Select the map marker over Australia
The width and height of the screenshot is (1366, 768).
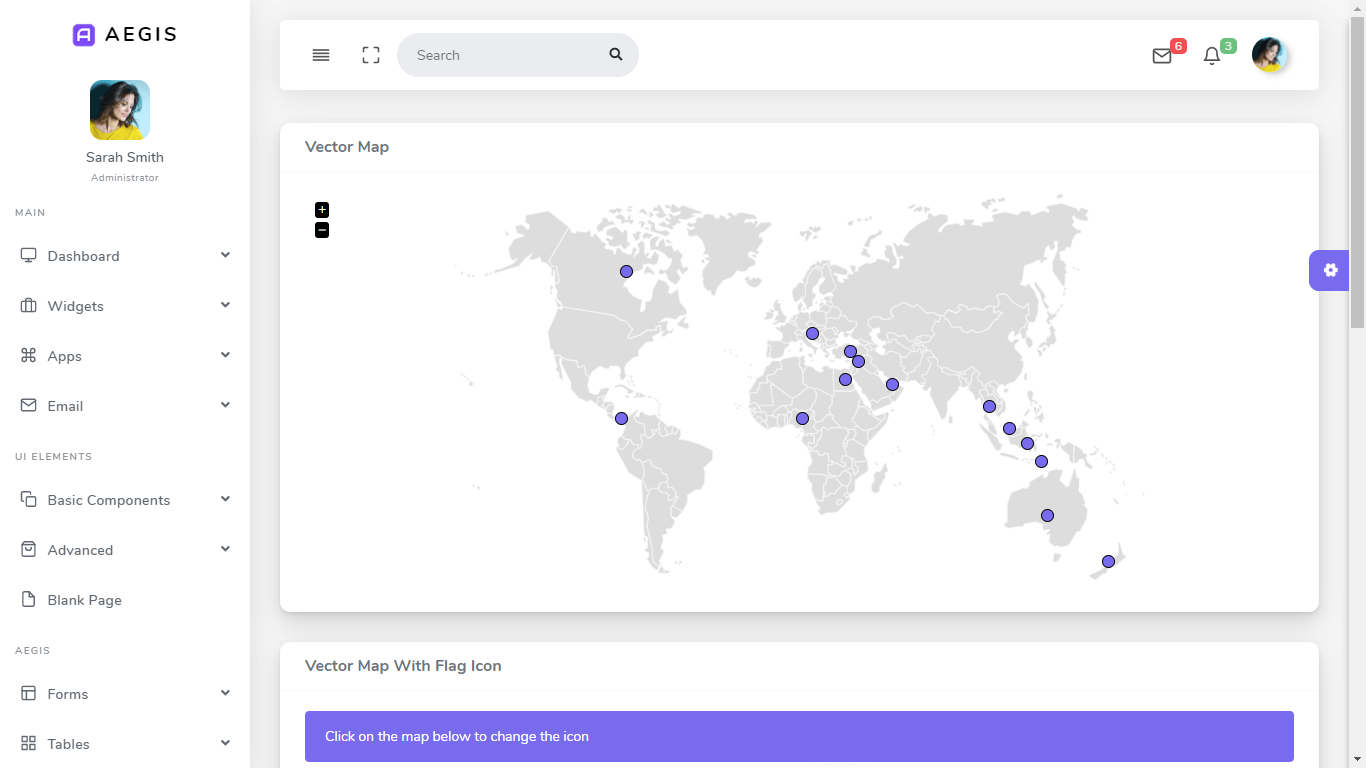tap(1047, 516)
